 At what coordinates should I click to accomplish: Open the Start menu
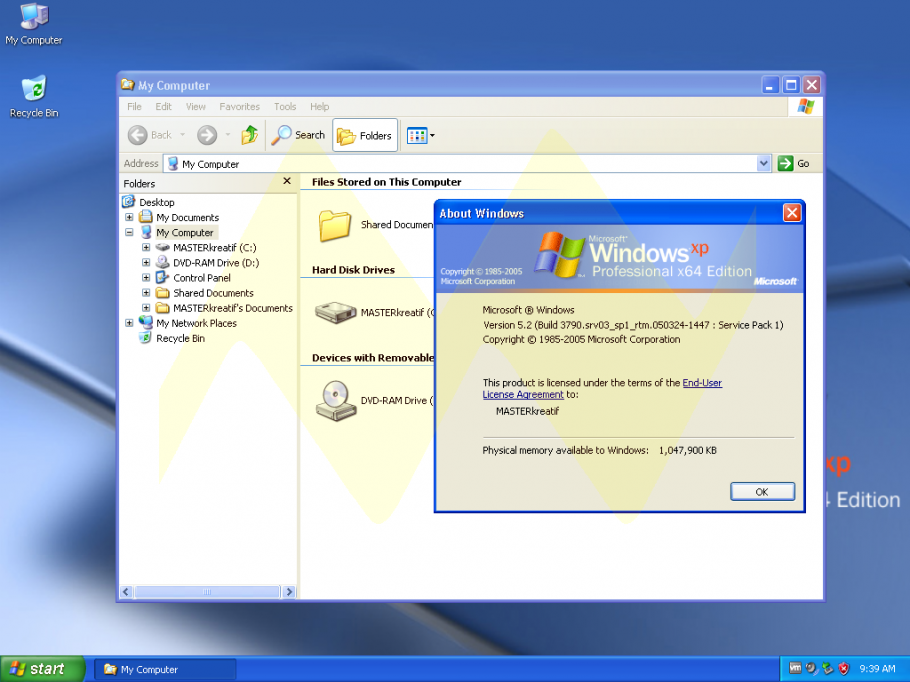point(42,669)
